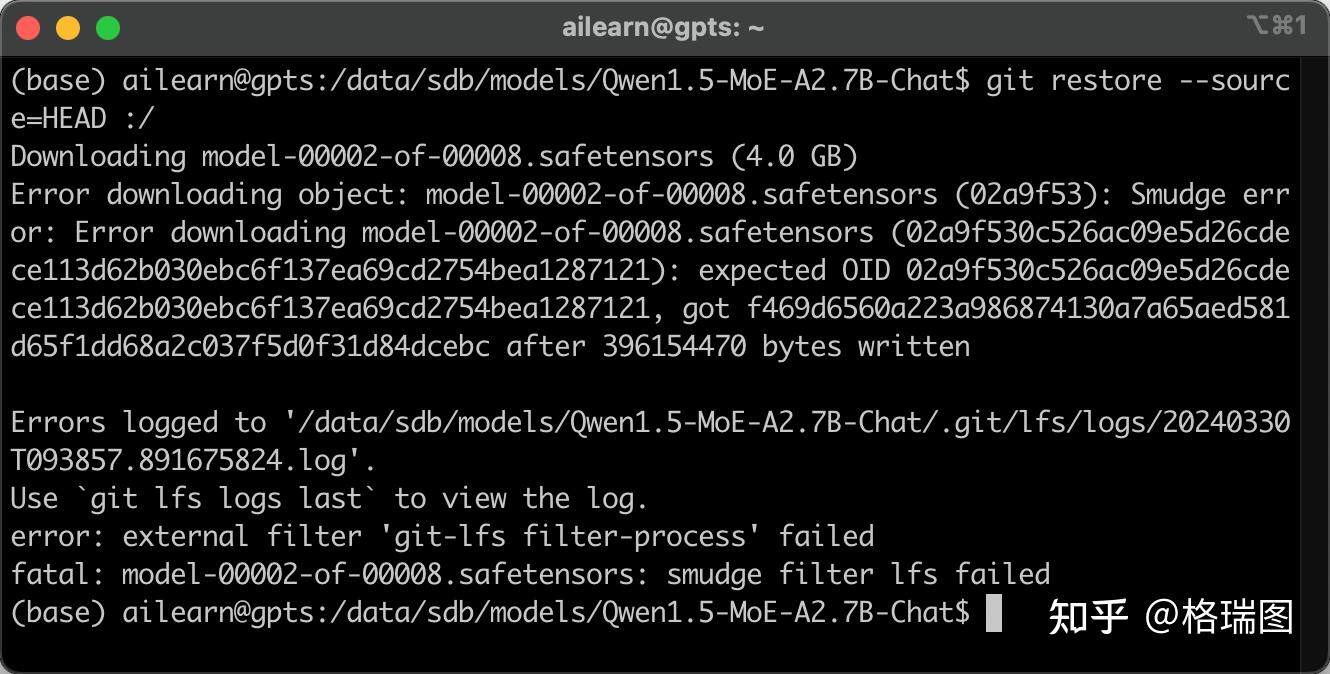Click the yellow minimize window button
Screen dimensions: 1330x674
click(x=68, y=28)
